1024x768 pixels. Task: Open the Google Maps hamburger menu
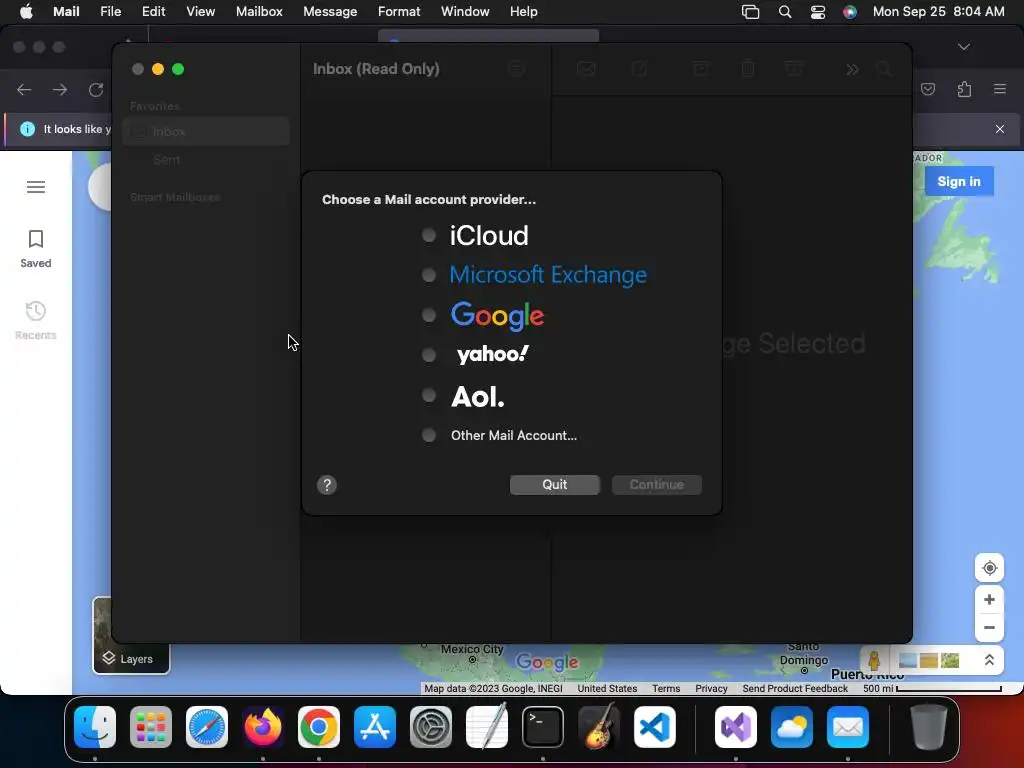click(x=36, y=187)
